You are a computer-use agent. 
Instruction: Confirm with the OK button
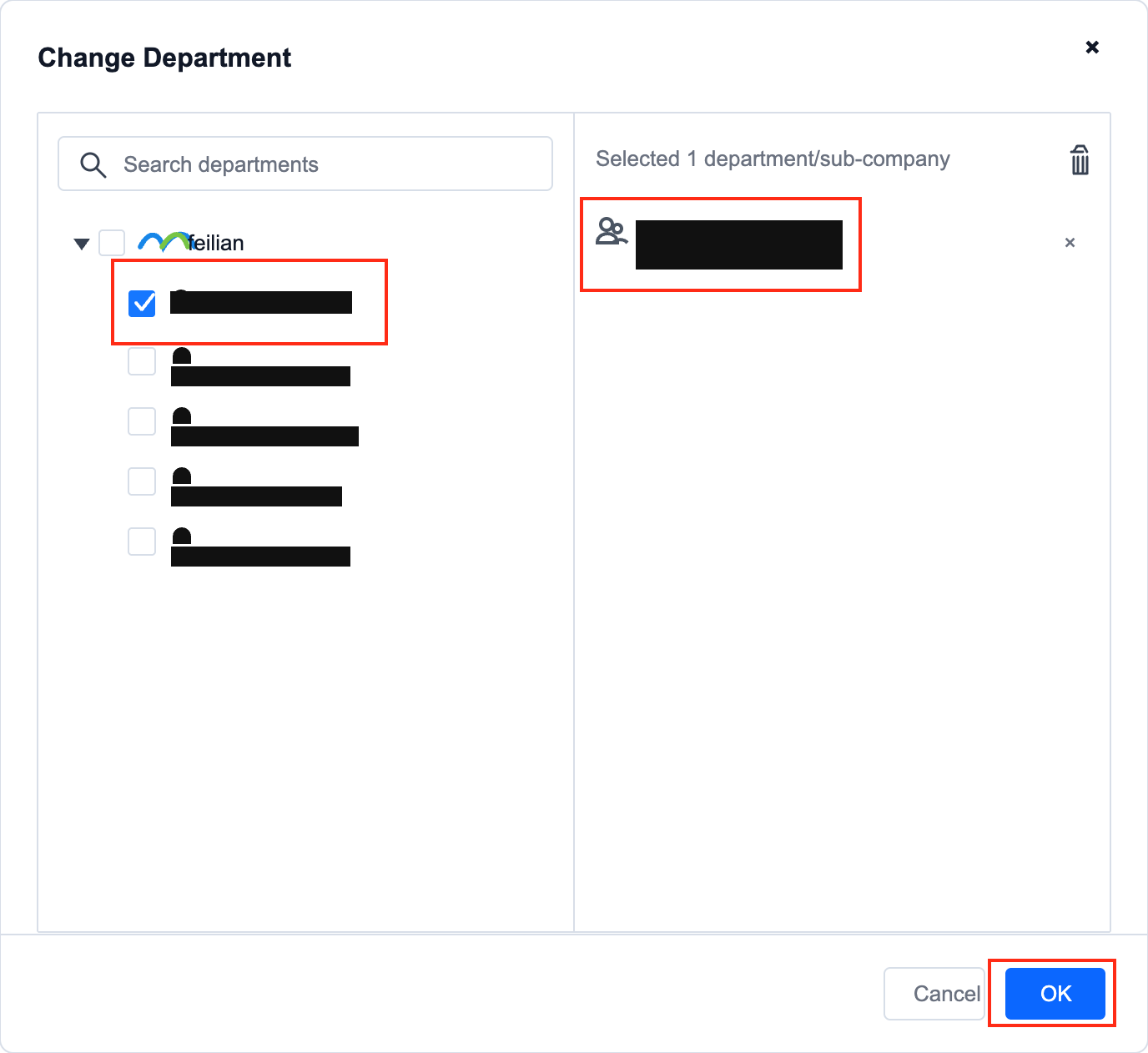tap(1055, 994)
